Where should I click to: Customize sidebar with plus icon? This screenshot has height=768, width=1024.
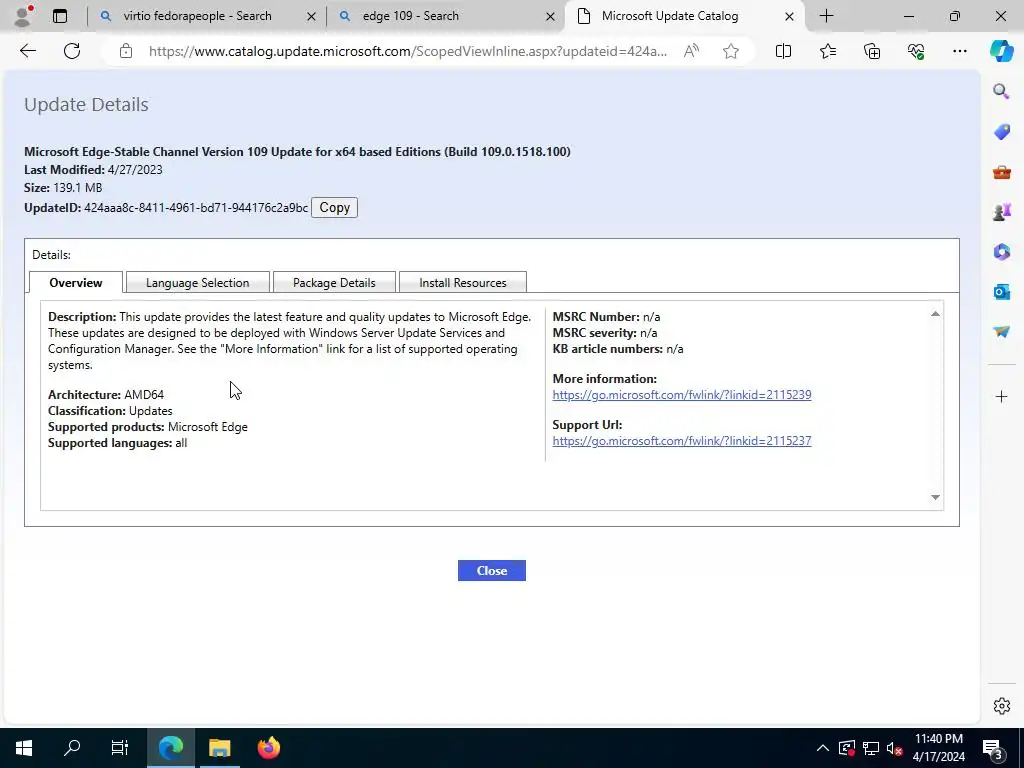pos(1001,396)
